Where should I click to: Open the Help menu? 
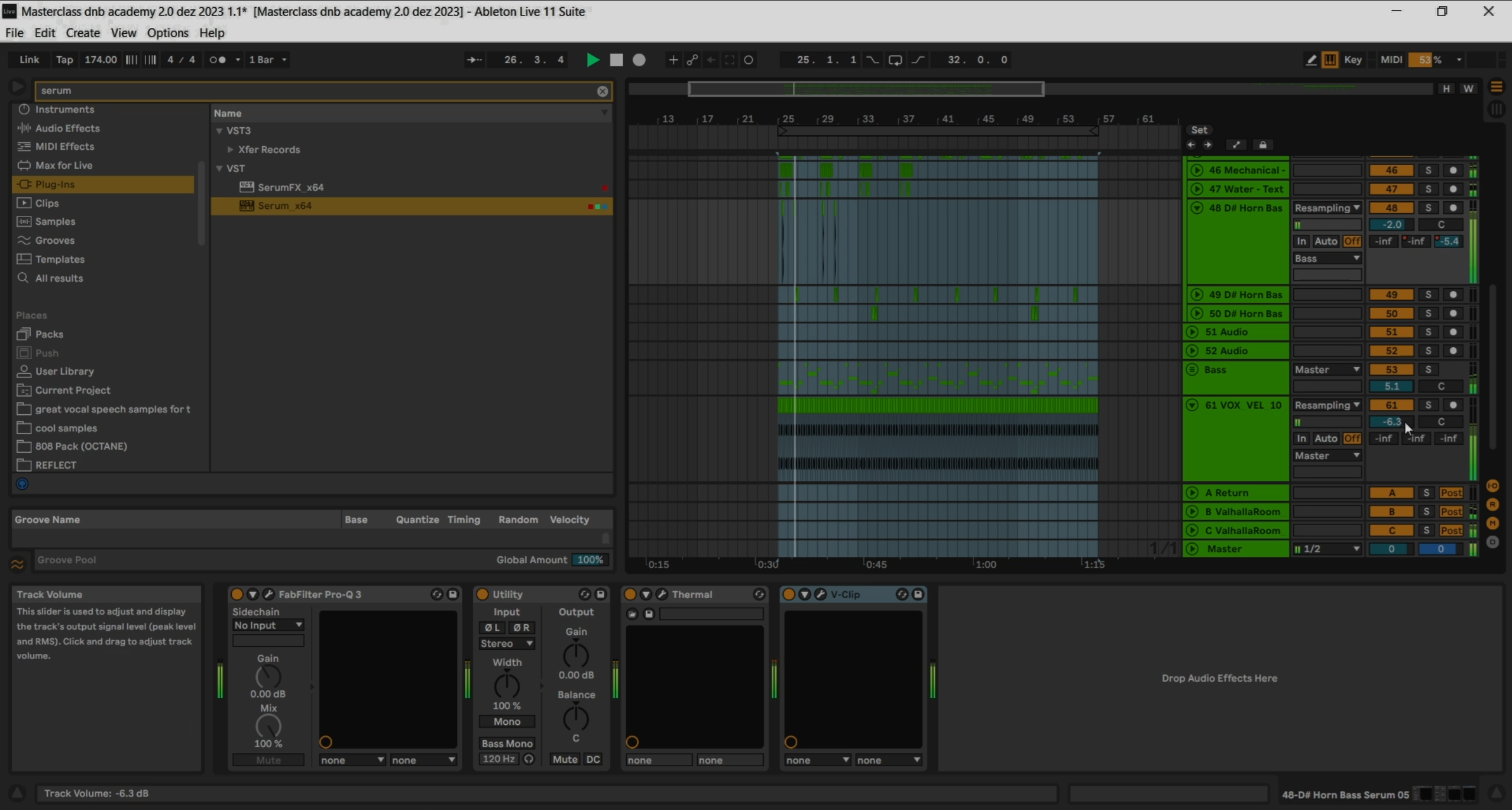[x=212, y=33]
